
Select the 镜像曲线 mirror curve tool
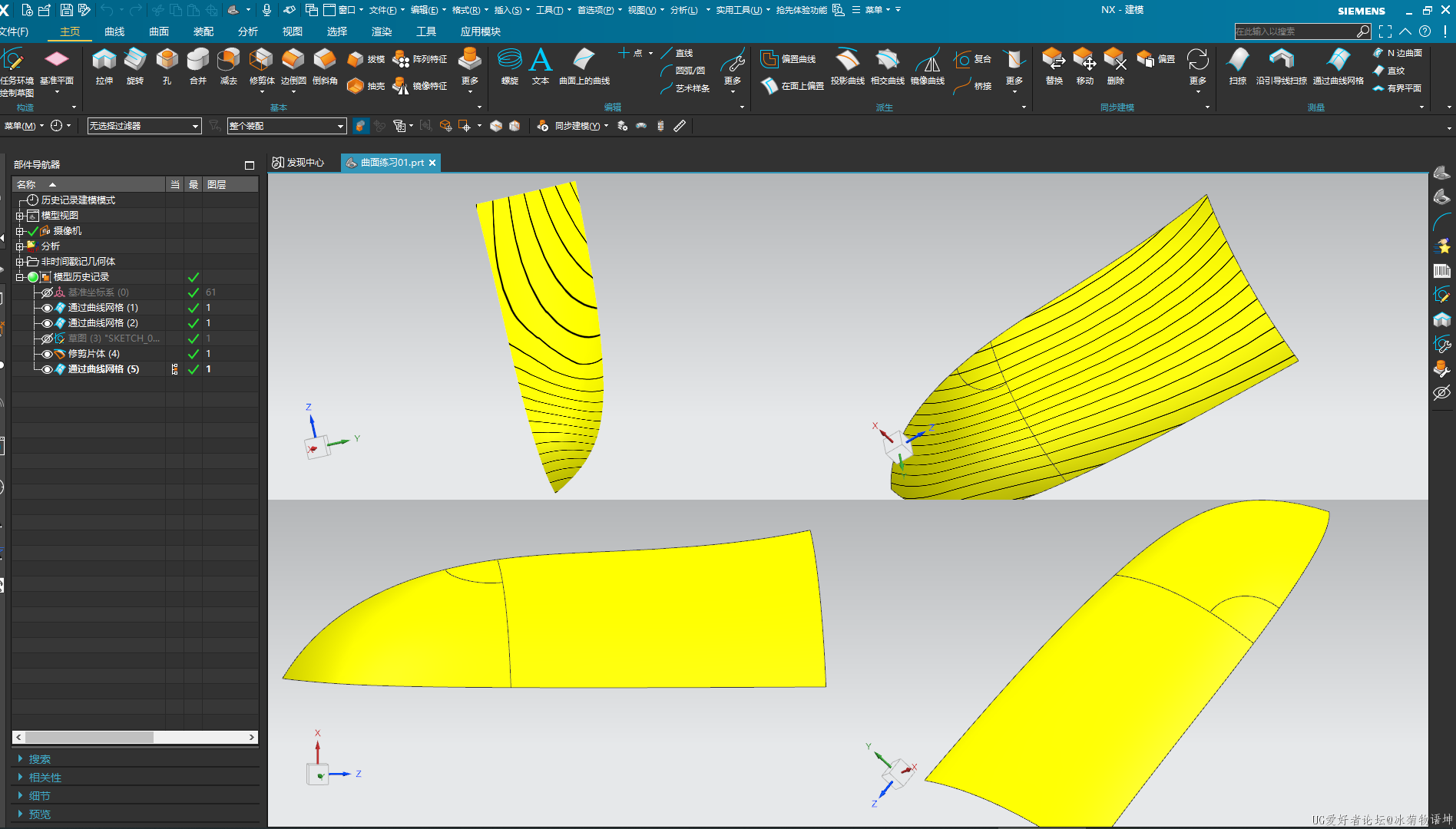coord(928,66)
